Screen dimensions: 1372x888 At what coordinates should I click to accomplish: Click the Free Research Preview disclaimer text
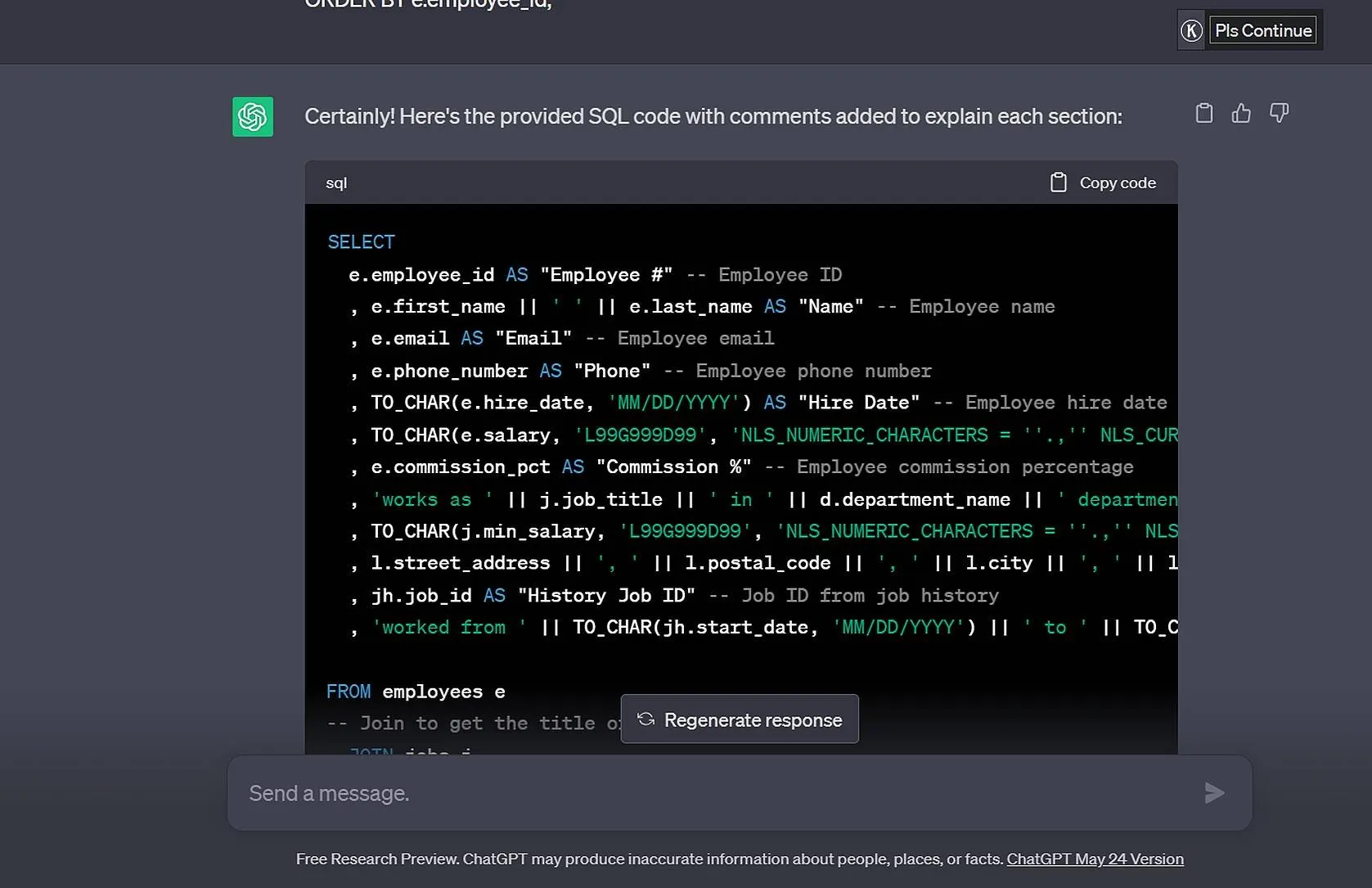650,859
